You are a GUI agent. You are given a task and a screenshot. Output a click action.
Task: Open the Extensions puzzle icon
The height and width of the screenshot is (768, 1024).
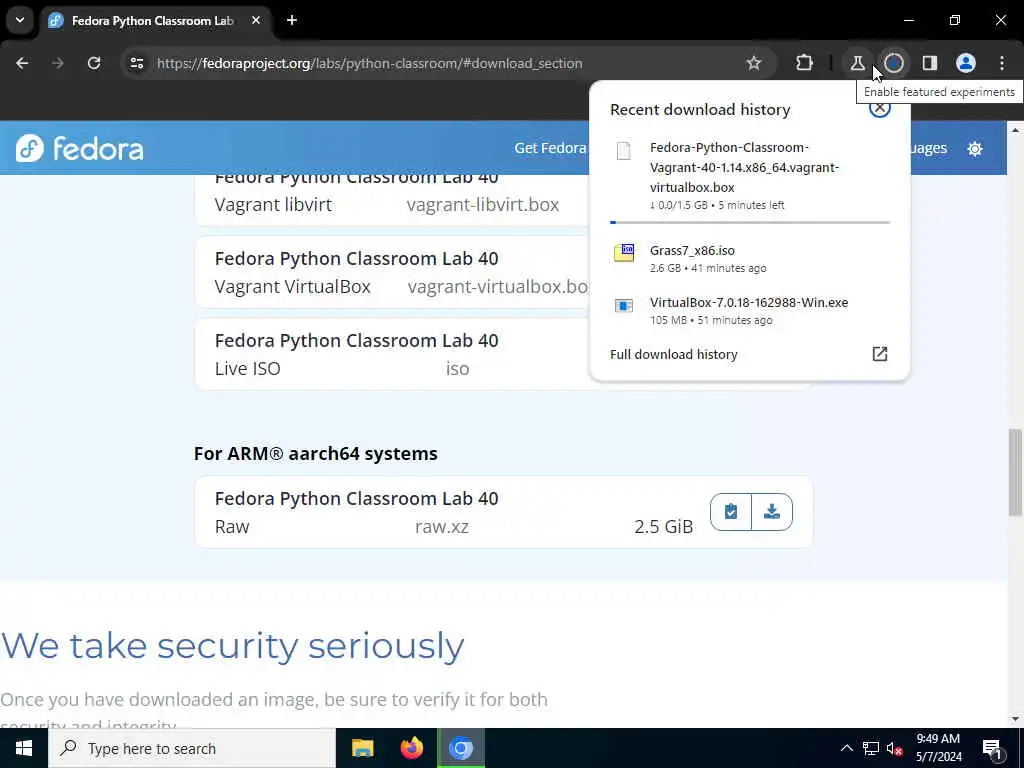click(805, 63)
